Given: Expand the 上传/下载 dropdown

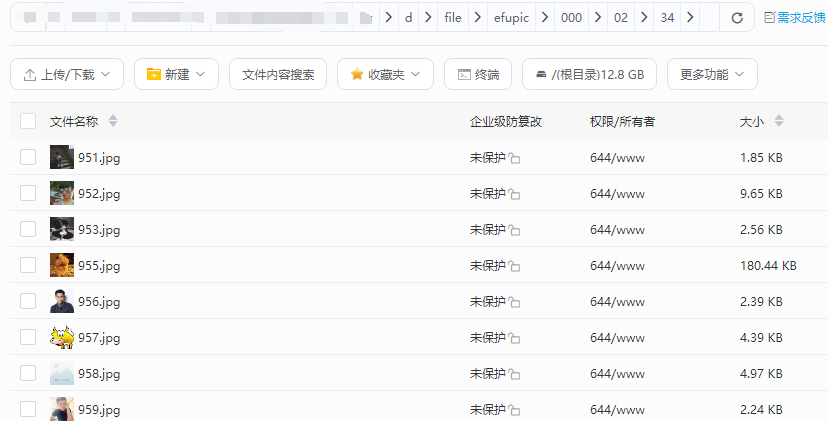Looking at the screenshot, I should click(67, 74).
